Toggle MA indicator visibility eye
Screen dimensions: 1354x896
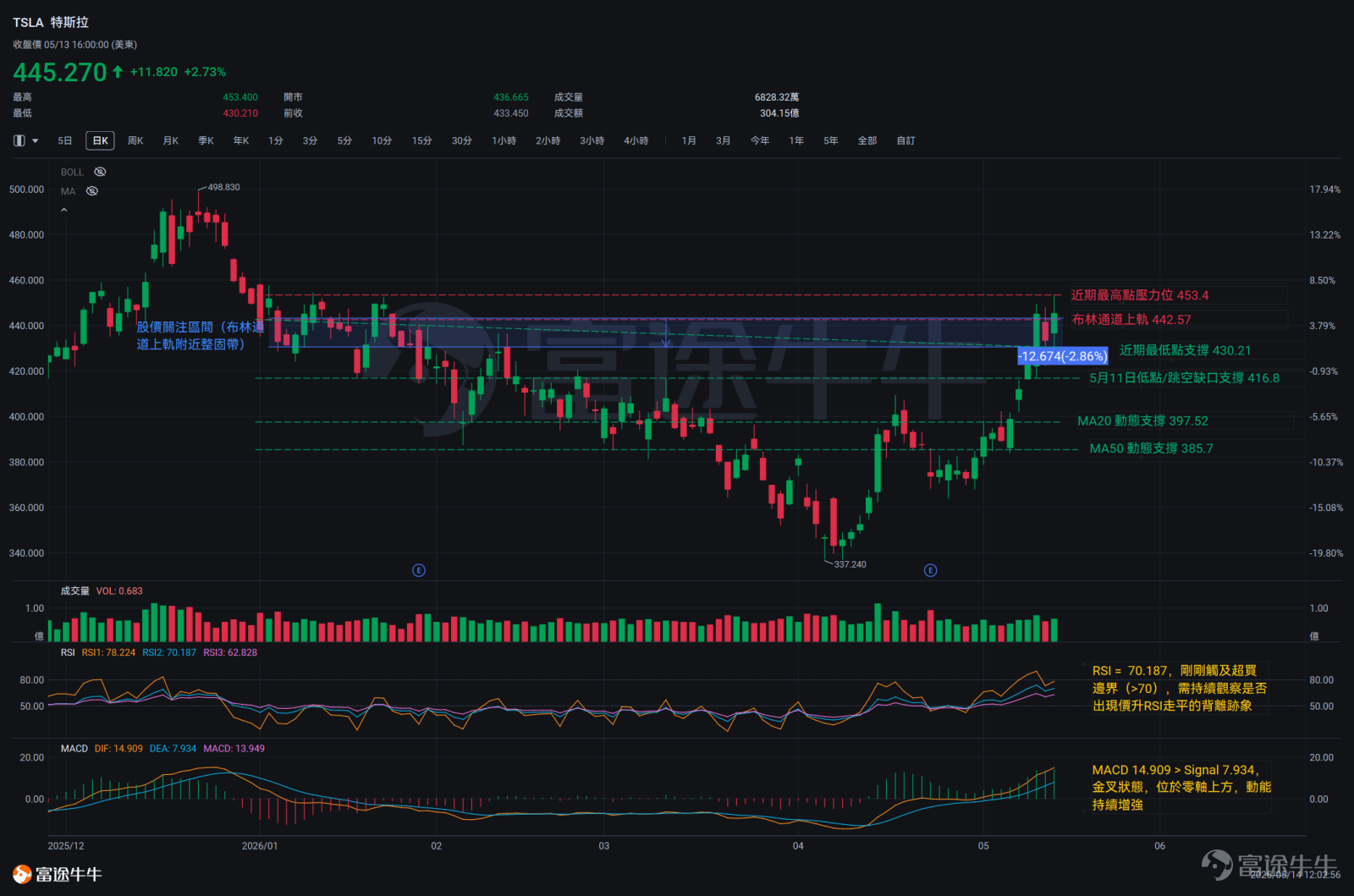(x=92, y=191)
